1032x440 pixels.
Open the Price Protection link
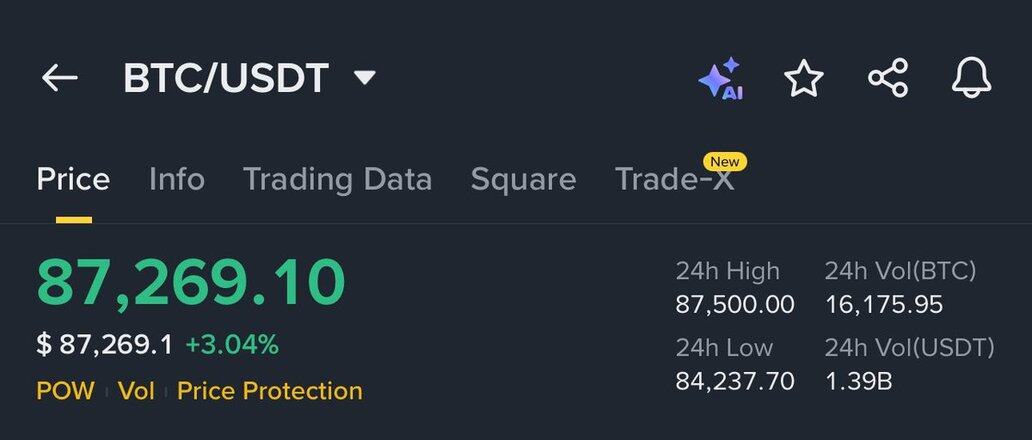269,391
